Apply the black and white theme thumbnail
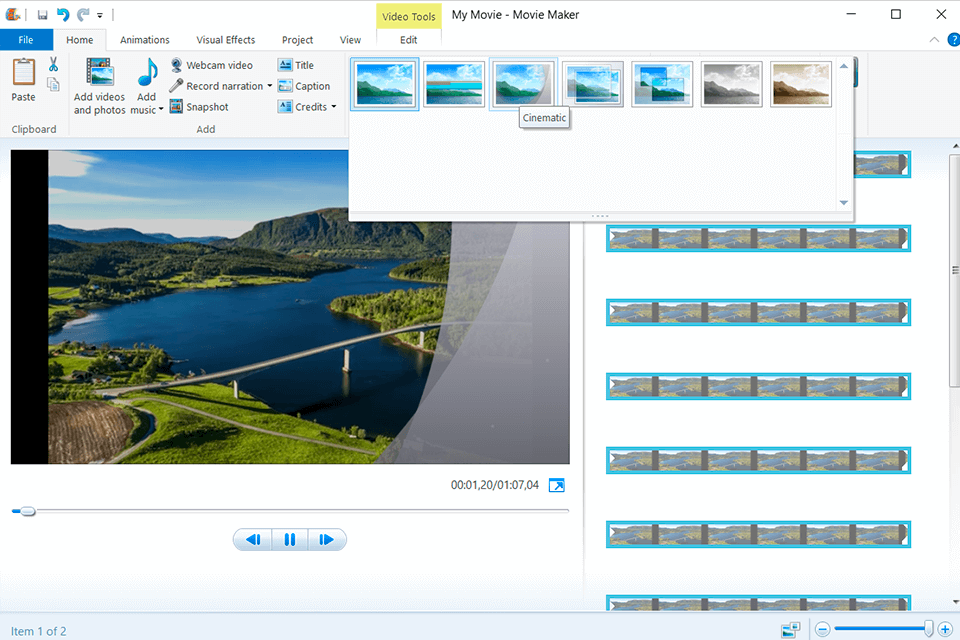This screenshot has width=960, height=640. (x=731, y=84)
